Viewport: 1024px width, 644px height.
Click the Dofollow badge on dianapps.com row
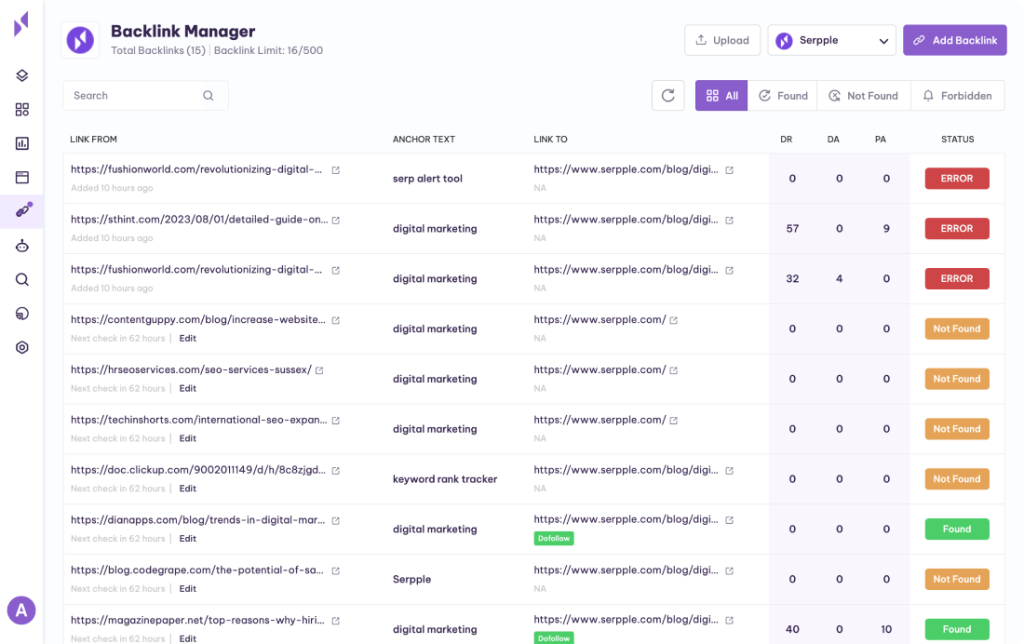point(554,538)
